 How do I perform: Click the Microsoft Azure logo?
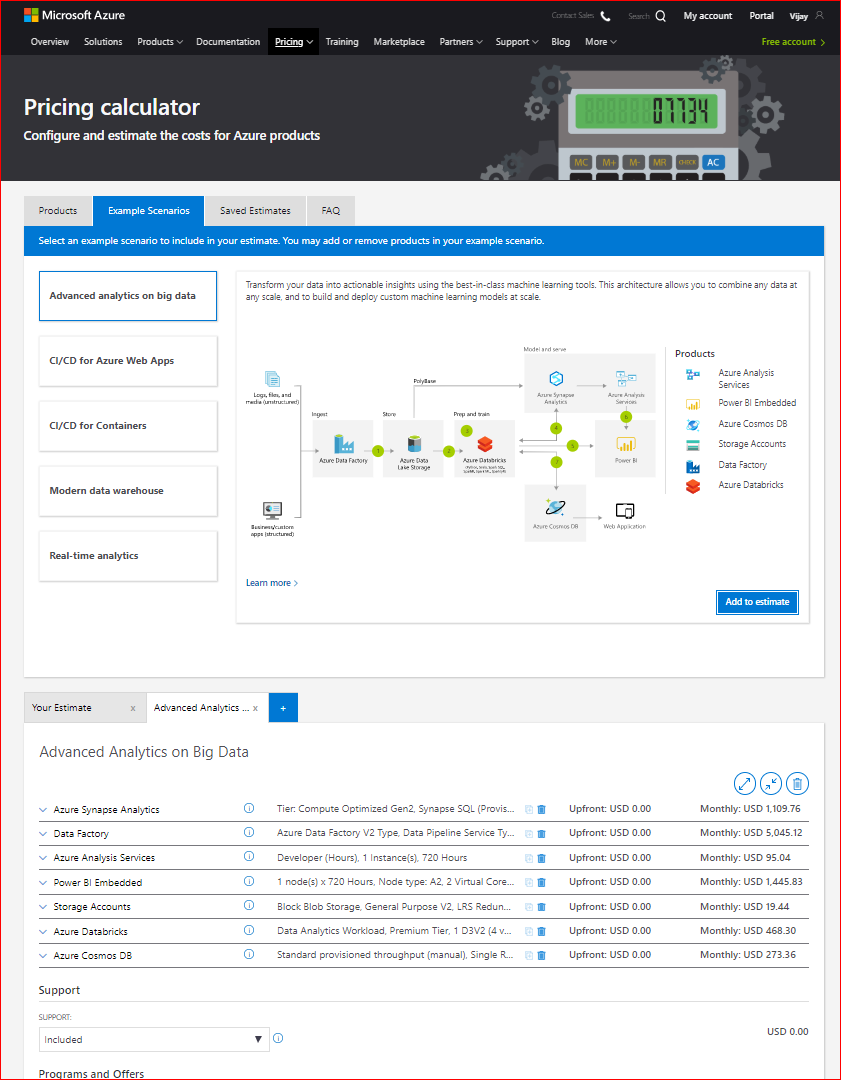click(x=74, y=14)
